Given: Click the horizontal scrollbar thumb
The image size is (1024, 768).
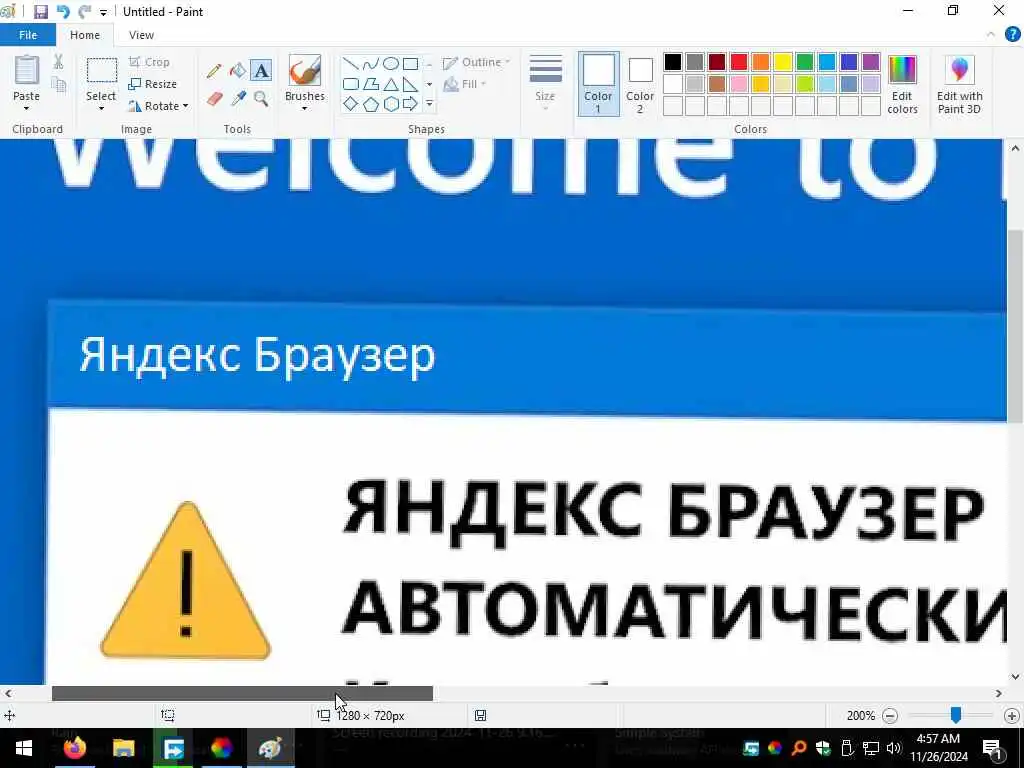Looking at the screenshot, I should click(x=242, y=694).
